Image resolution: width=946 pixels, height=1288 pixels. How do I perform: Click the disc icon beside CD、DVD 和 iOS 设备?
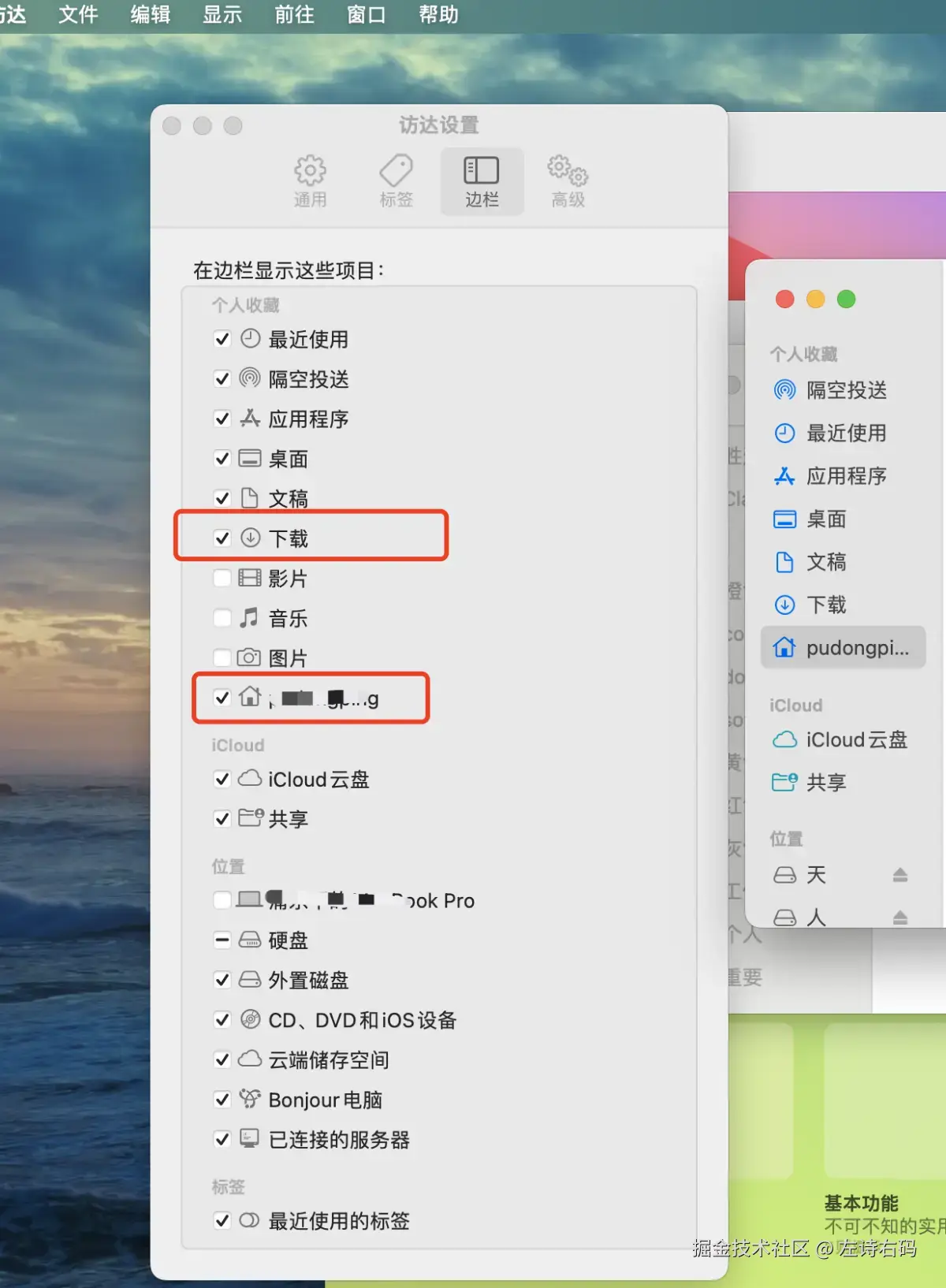click(250, 1019)
